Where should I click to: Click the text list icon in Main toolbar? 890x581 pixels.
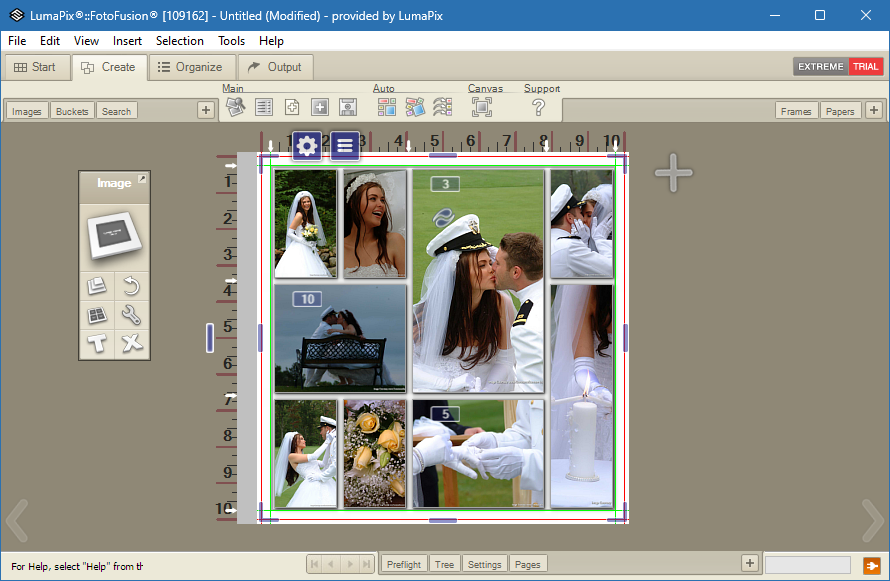click(264, 107)
